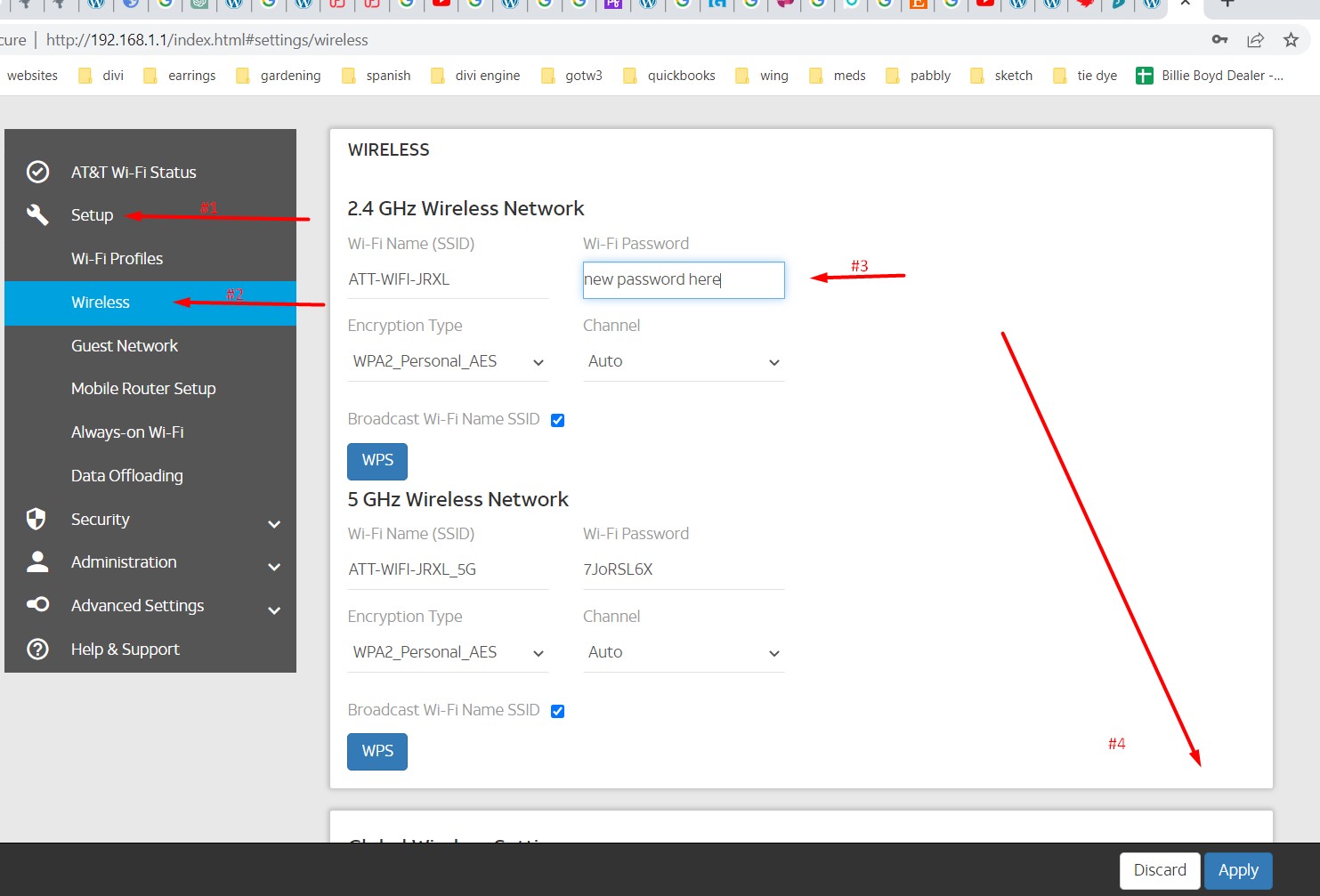Open the 2.4 GHz Encryption Type dropdown
The height and width of the screenshot is (896, 1320).
448,361
